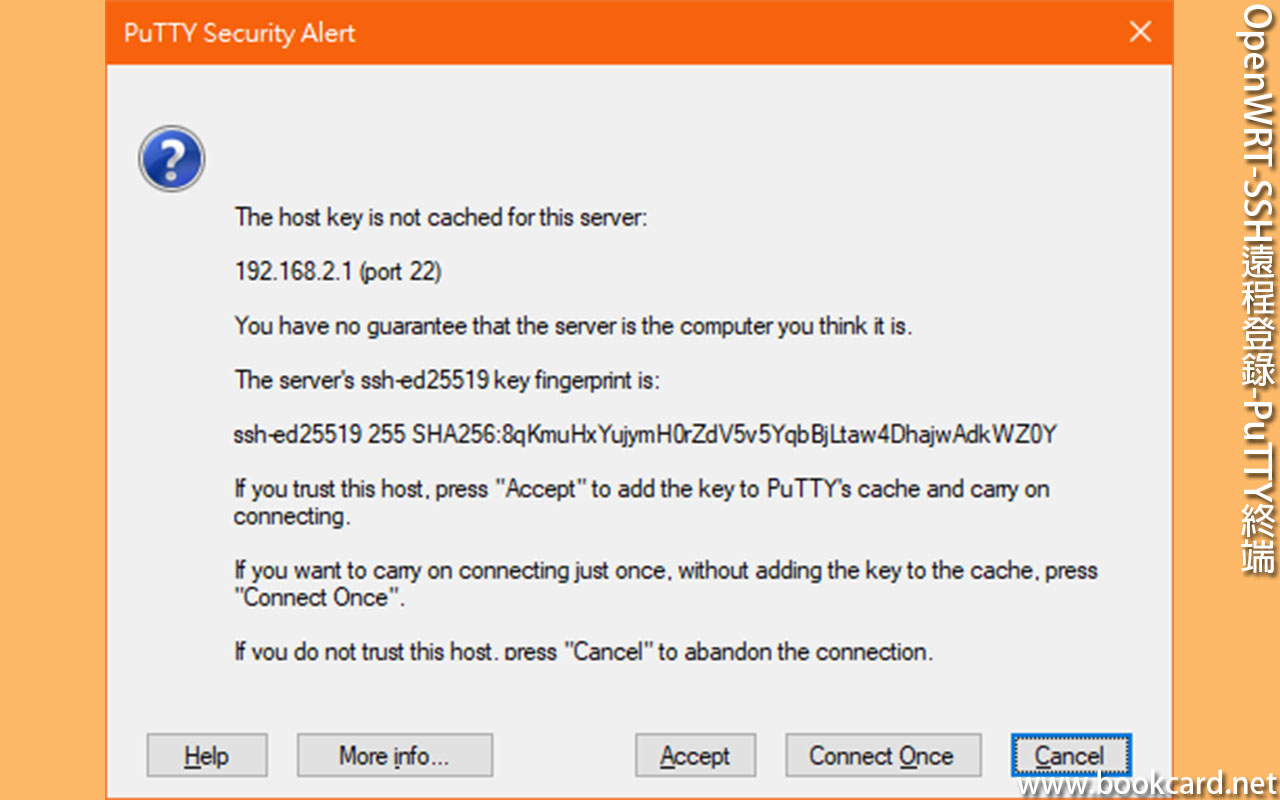Open the More info... details
This screenshot has width=1280, height=800.
(x=394, y=756)
